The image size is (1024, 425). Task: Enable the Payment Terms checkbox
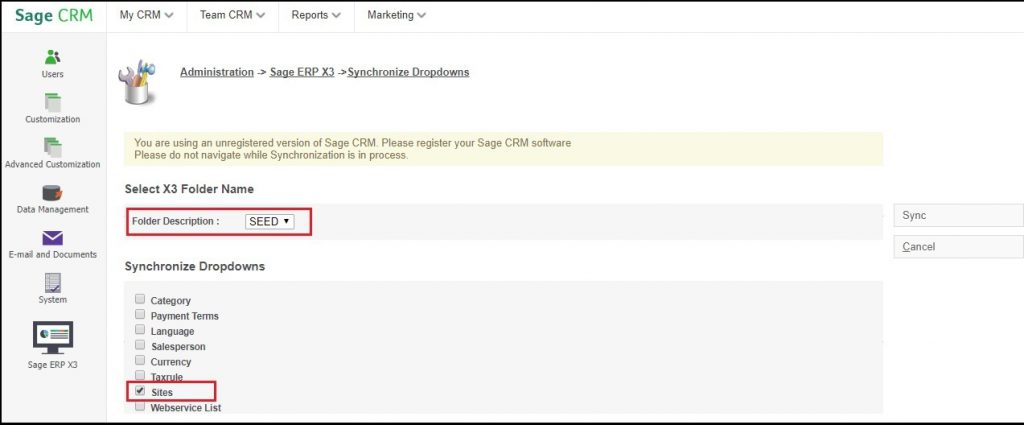tap(140, 314)
